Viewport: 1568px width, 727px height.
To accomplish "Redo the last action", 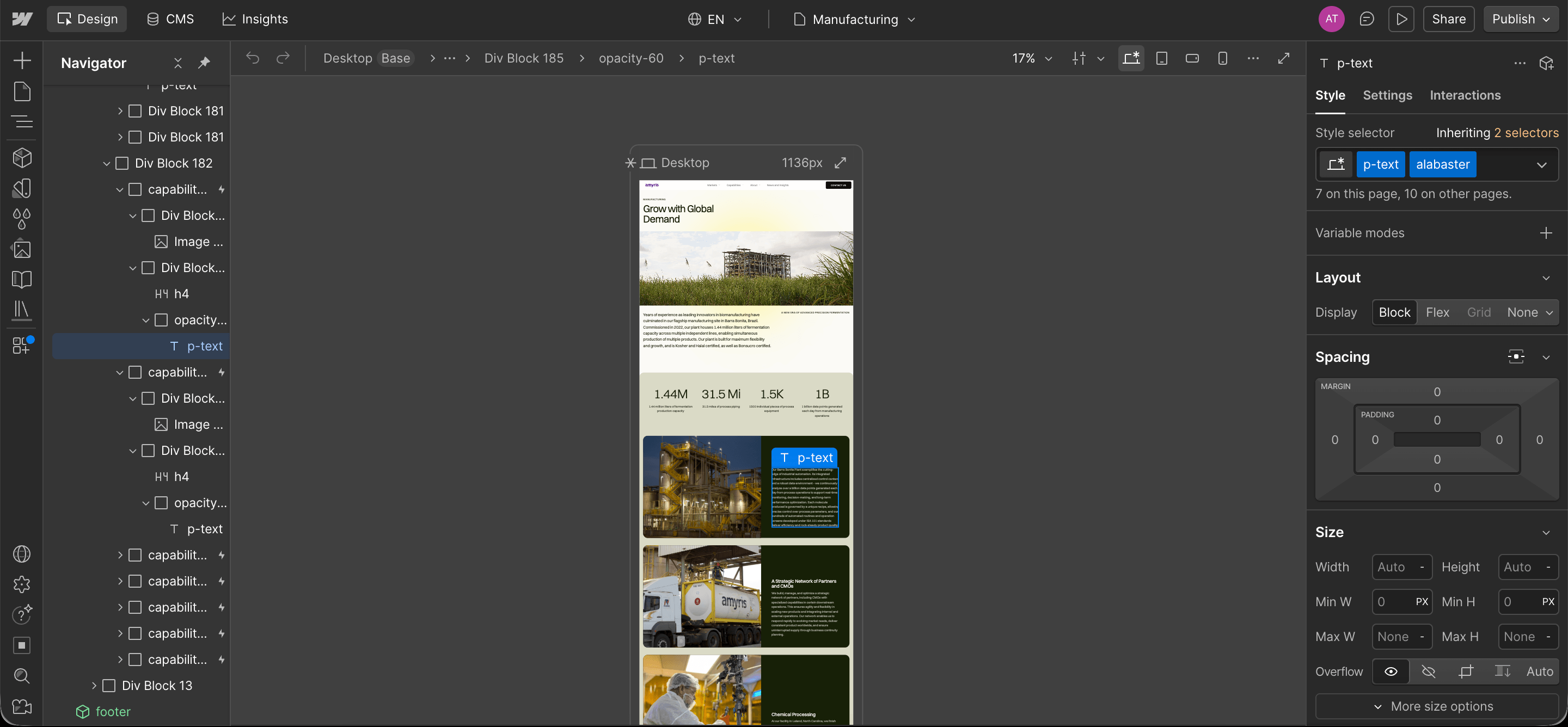I will pos(283,58).
